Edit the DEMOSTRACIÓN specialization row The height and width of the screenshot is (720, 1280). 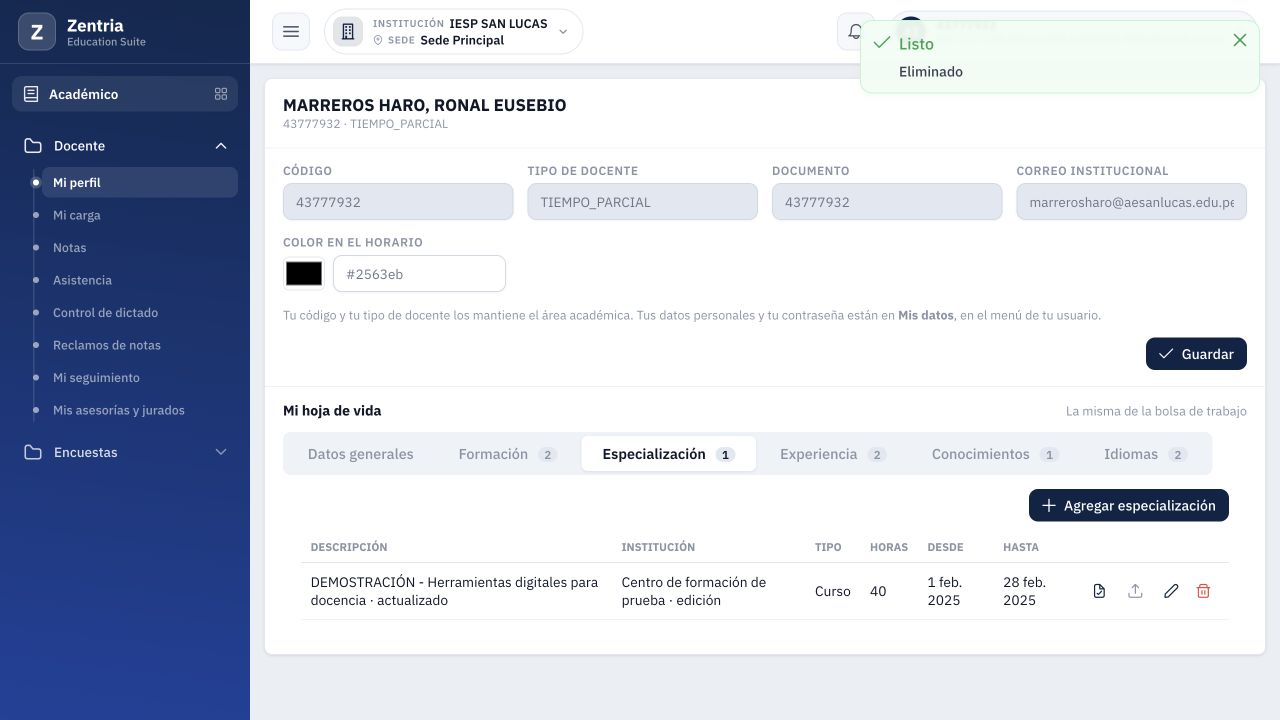1171,591
